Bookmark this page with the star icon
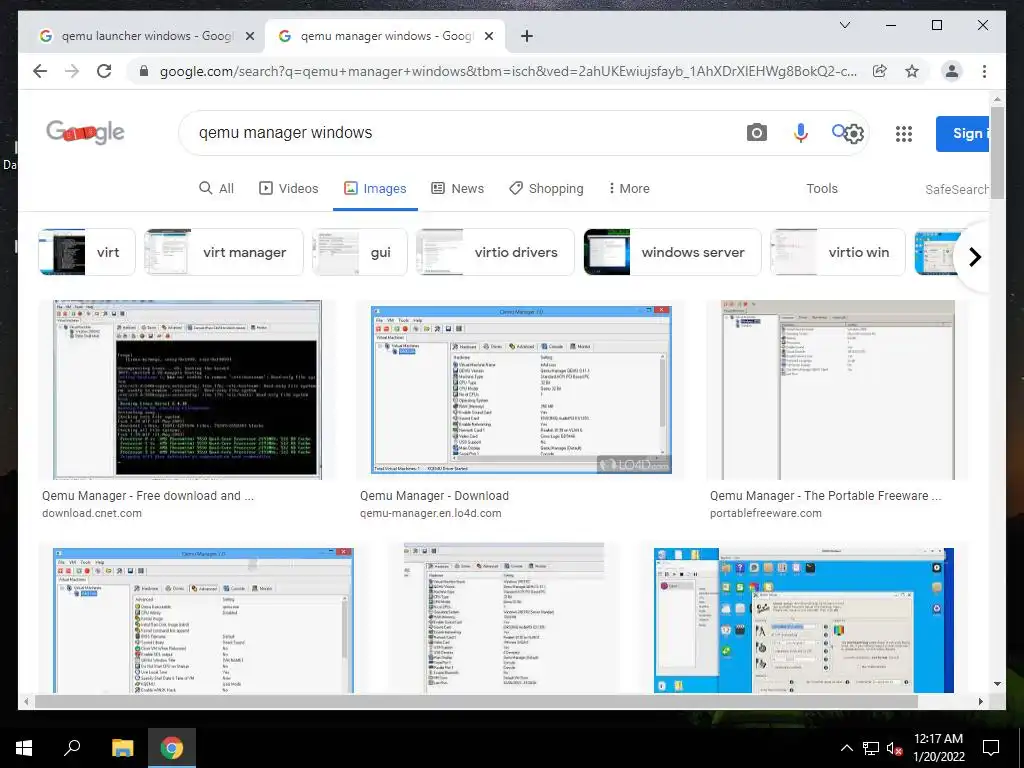 click(x=912, y=71)
